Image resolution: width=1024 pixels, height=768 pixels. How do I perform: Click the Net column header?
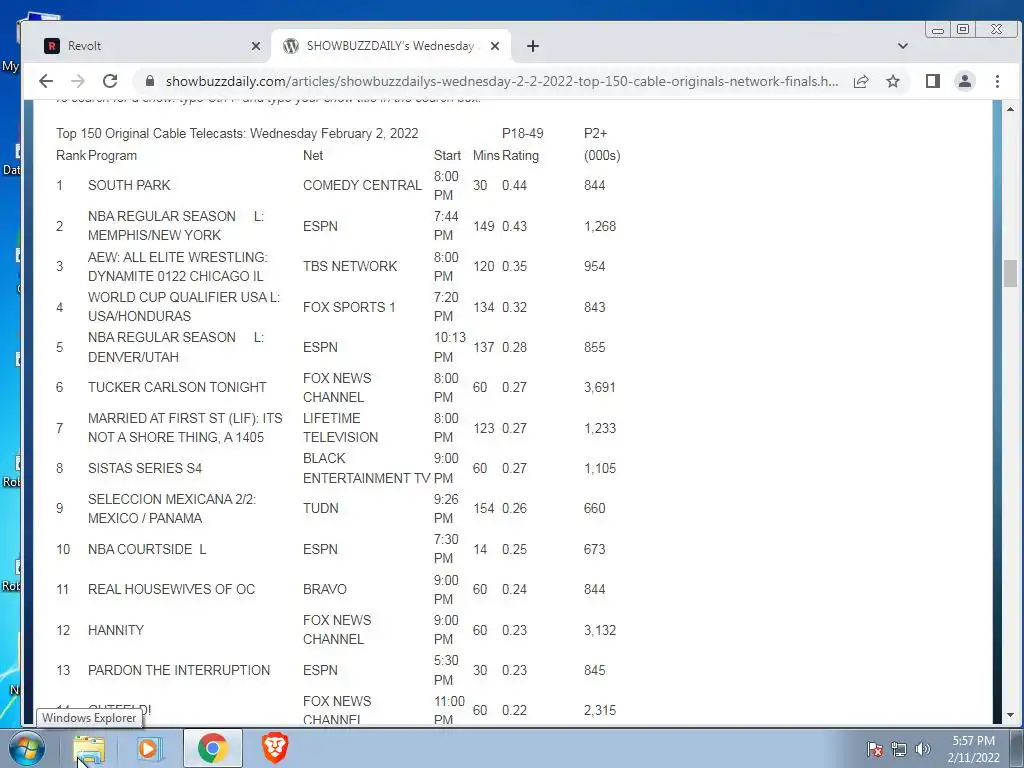(313, 155)
